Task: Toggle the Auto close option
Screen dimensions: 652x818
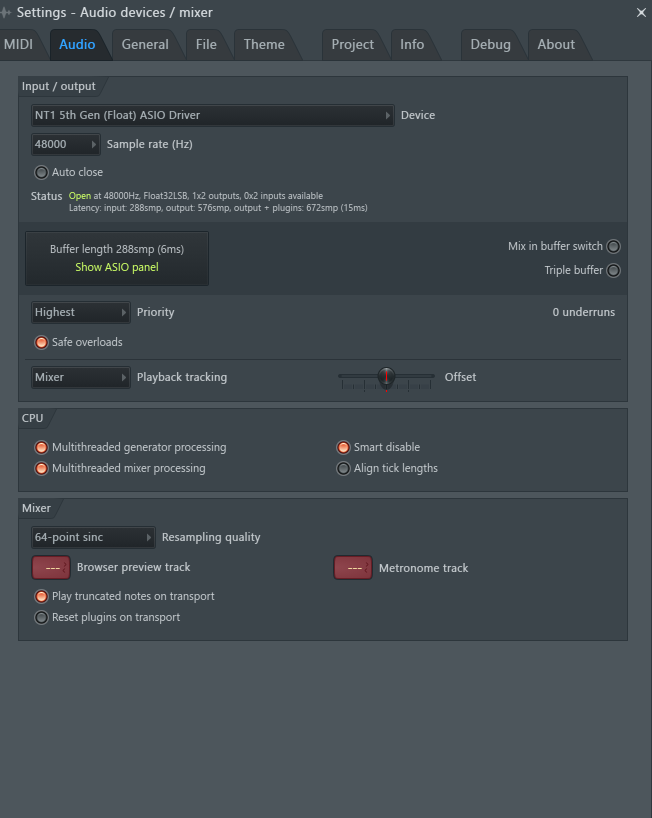Action: click(x=41, y=172)
